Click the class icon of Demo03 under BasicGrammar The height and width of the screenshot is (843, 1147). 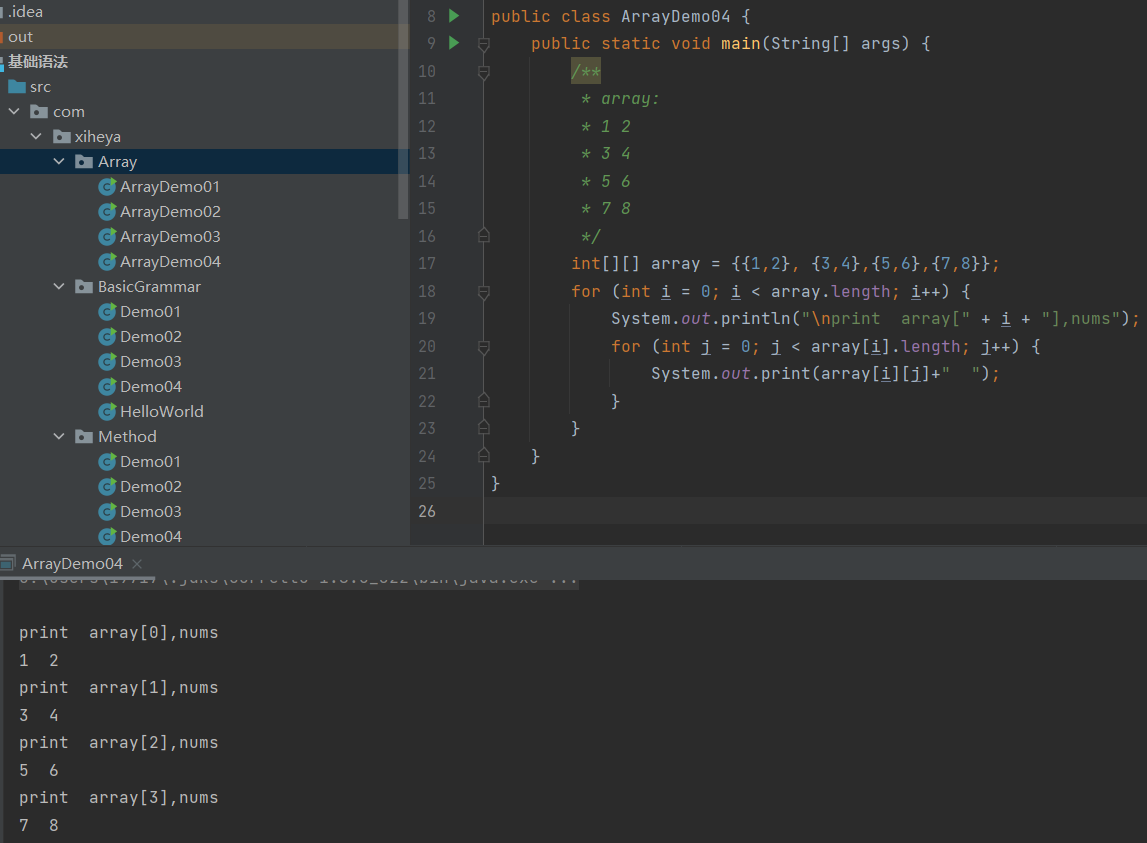tap(108, 361)
